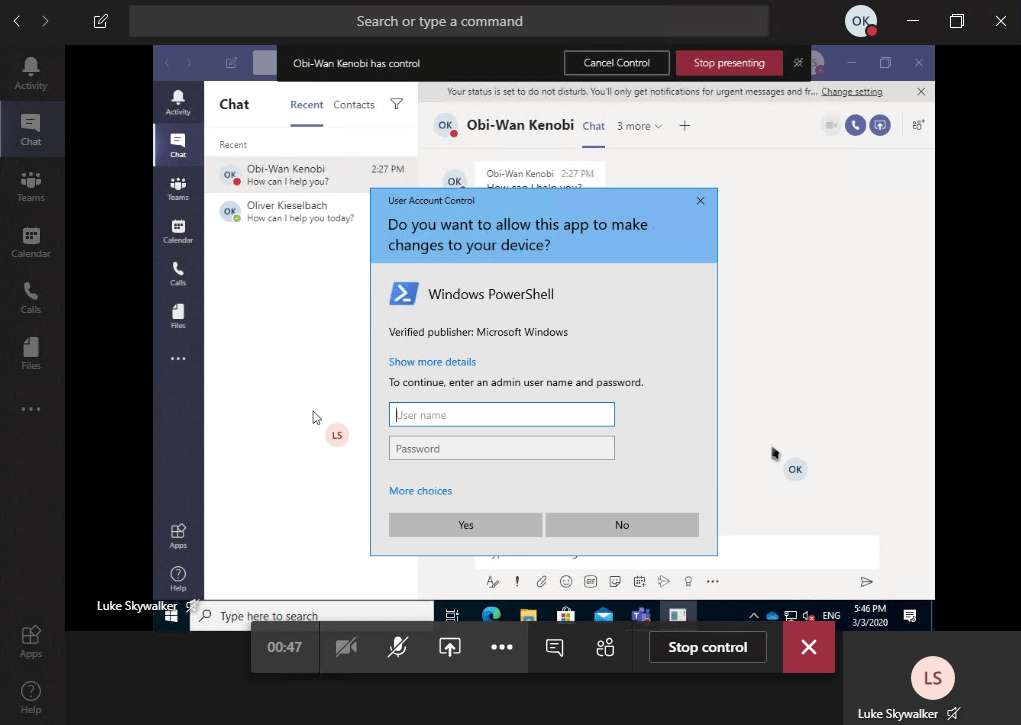Viewport: 1021px width, 725px height.
Task: Mark the message with high importance
Action: pyautogui.click(x=517, y=581)
